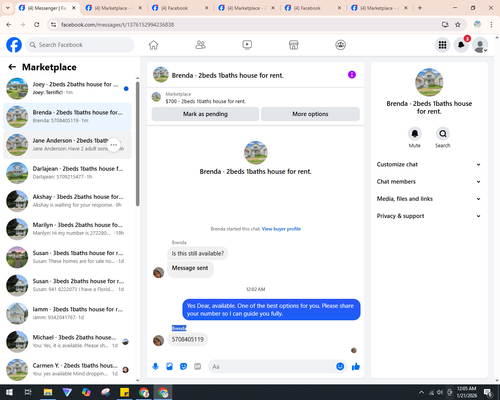Image resolution: width=500 pixels, height=400 pixels.
Task: Open Darlajean's 2beds 1baths conversation
Action: click(x=67, y=173)
